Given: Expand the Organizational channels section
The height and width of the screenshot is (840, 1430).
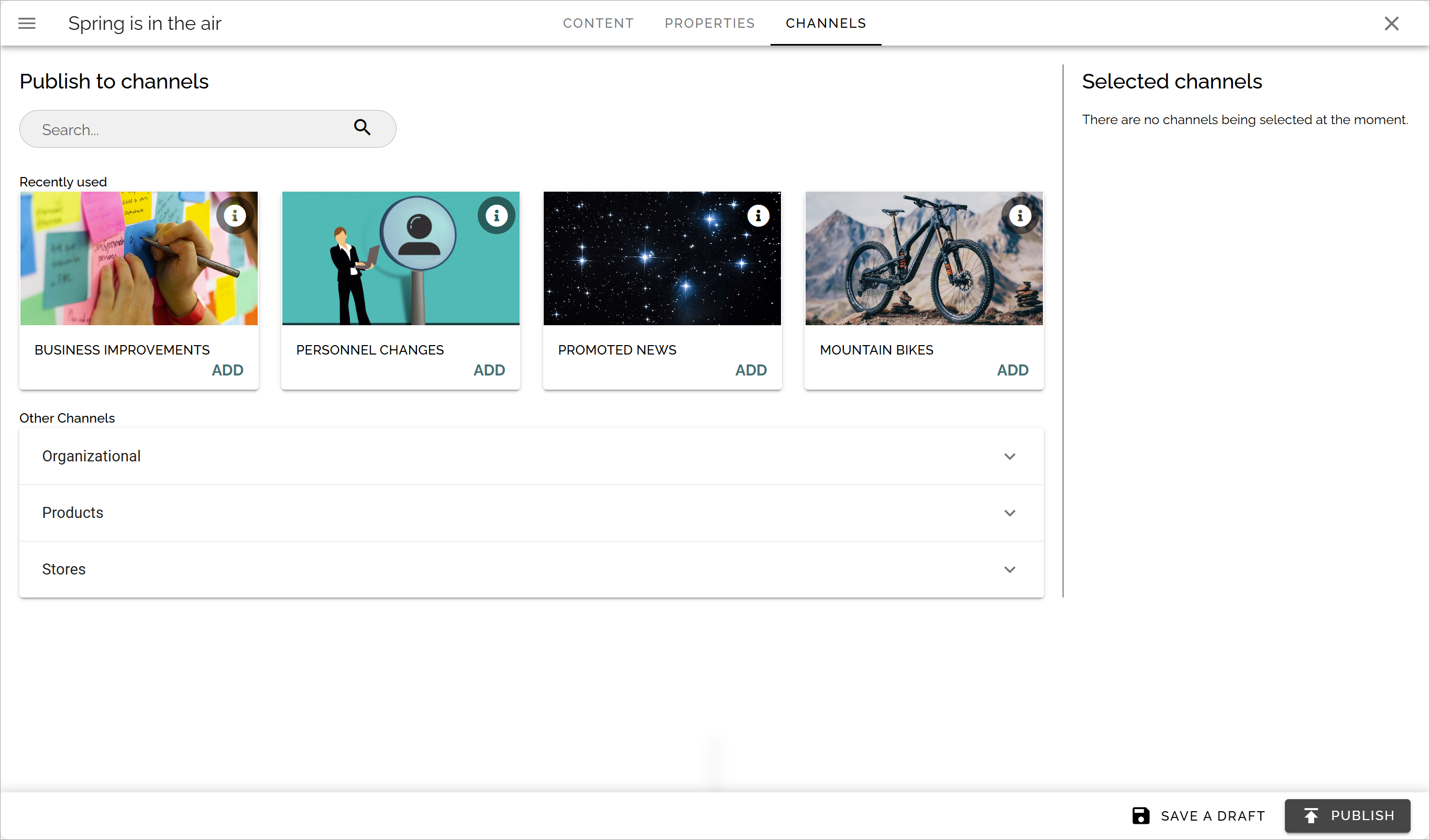Looking at the screenshot, I should [531, 456].
